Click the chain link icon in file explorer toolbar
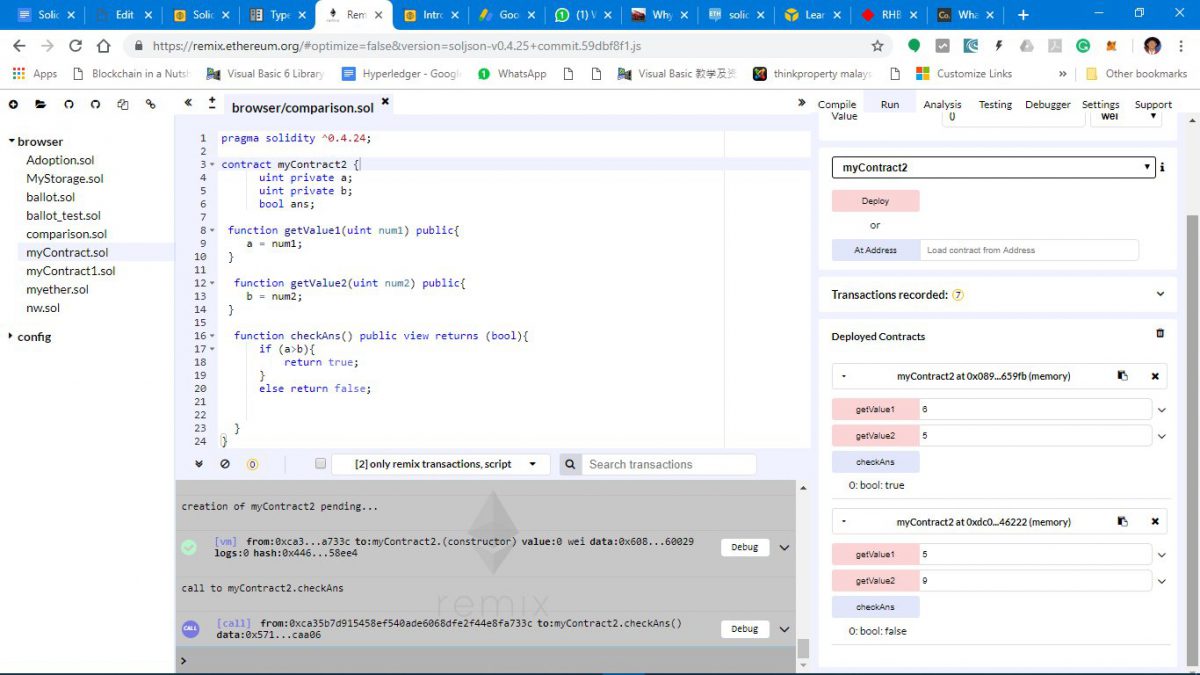The image size is (1200, 675). 151,104
